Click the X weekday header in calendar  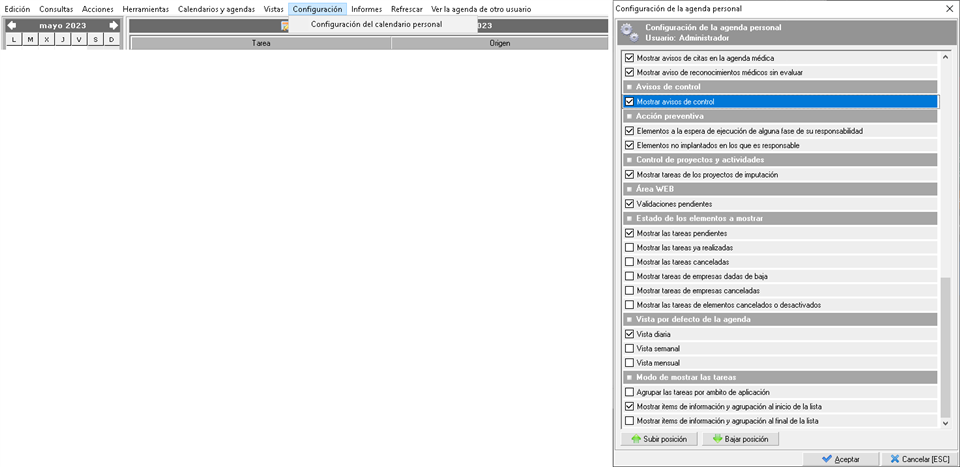[47, 39]
